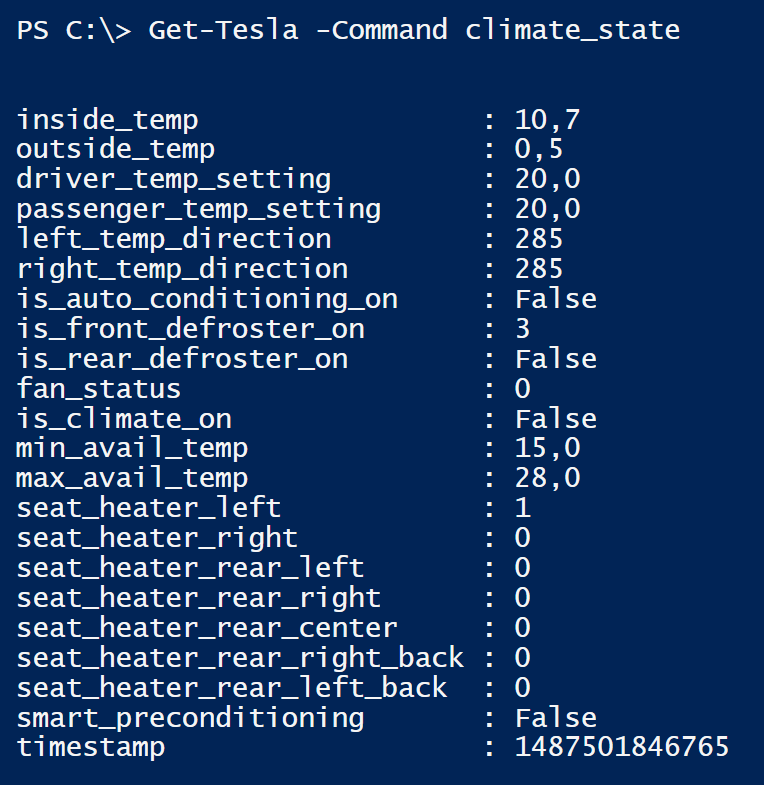Click the timestamp value 1487501846765

pos(622,747)
